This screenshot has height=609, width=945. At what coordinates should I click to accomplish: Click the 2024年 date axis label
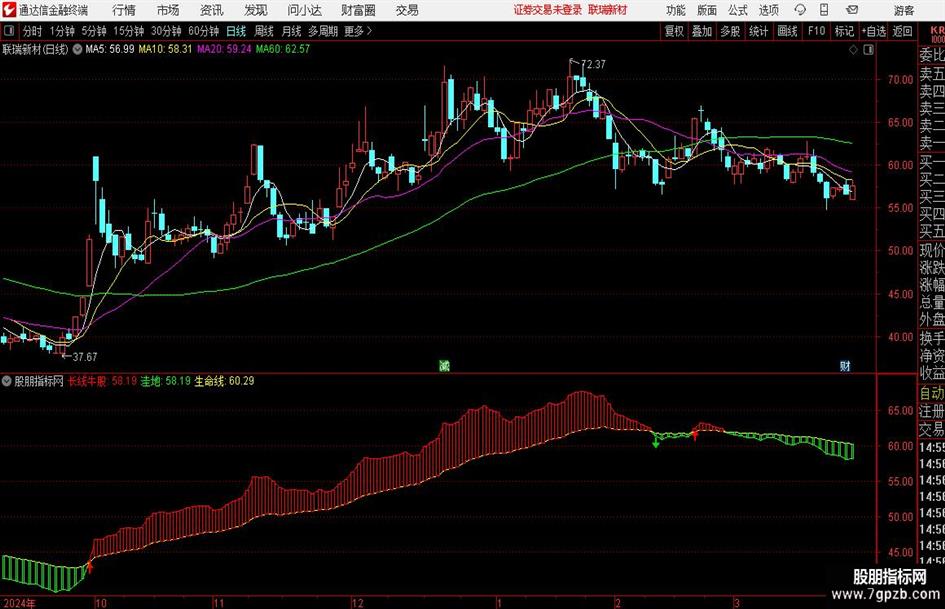tap(19, 603)
